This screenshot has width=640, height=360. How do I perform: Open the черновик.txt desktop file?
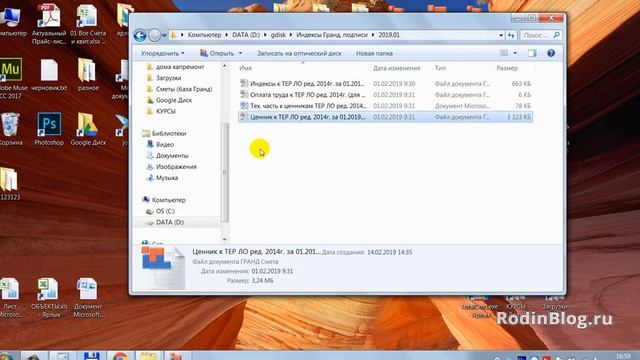(x=49, y=75)
